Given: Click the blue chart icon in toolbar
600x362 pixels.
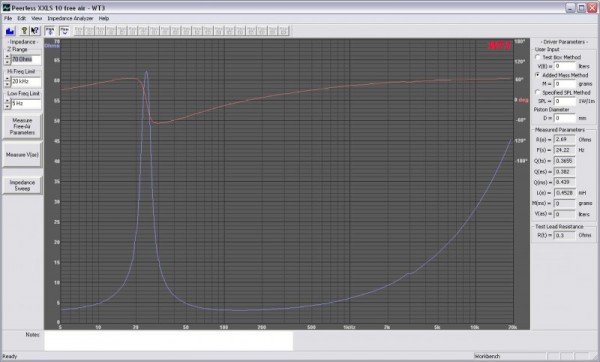Looking at the screenshot, I should point(10,31).
